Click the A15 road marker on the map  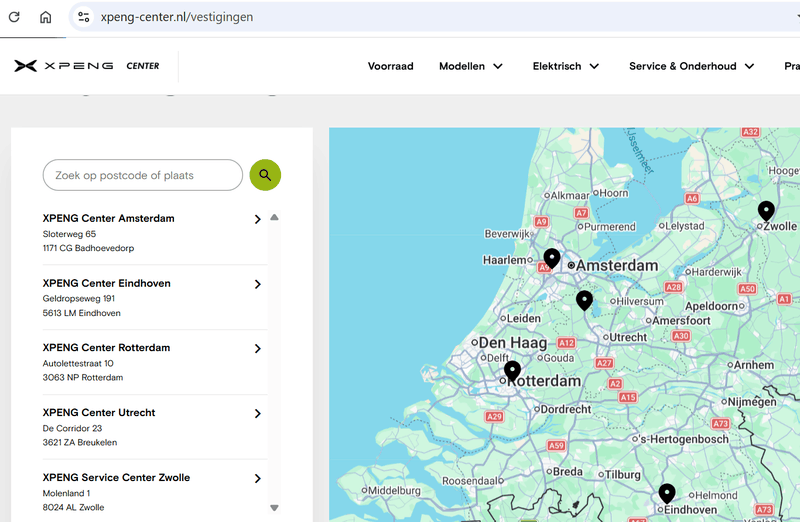[x=628, y=397]
